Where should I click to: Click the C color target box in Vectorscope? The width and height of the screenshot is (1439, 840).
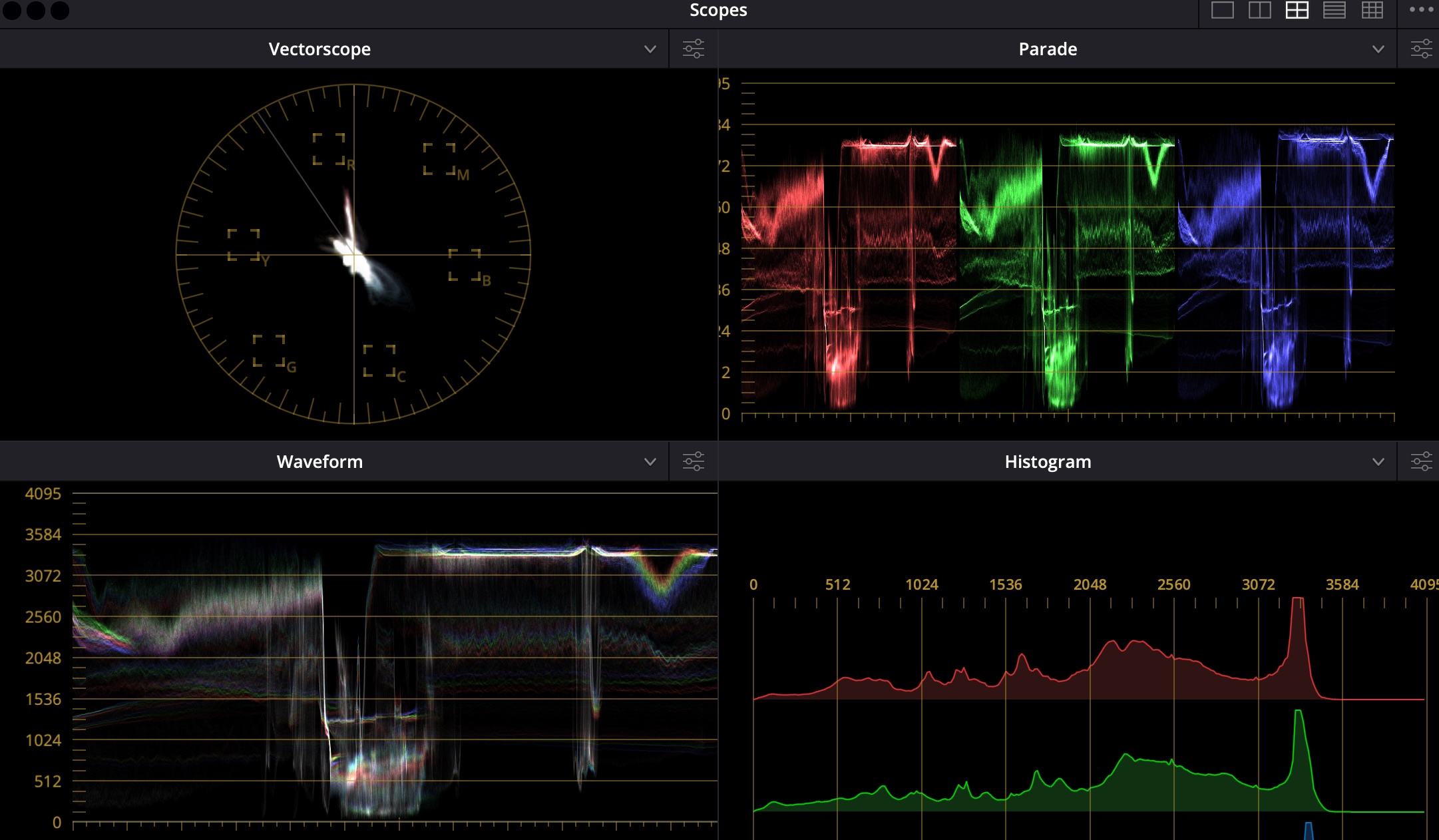[x=379, y=361]
